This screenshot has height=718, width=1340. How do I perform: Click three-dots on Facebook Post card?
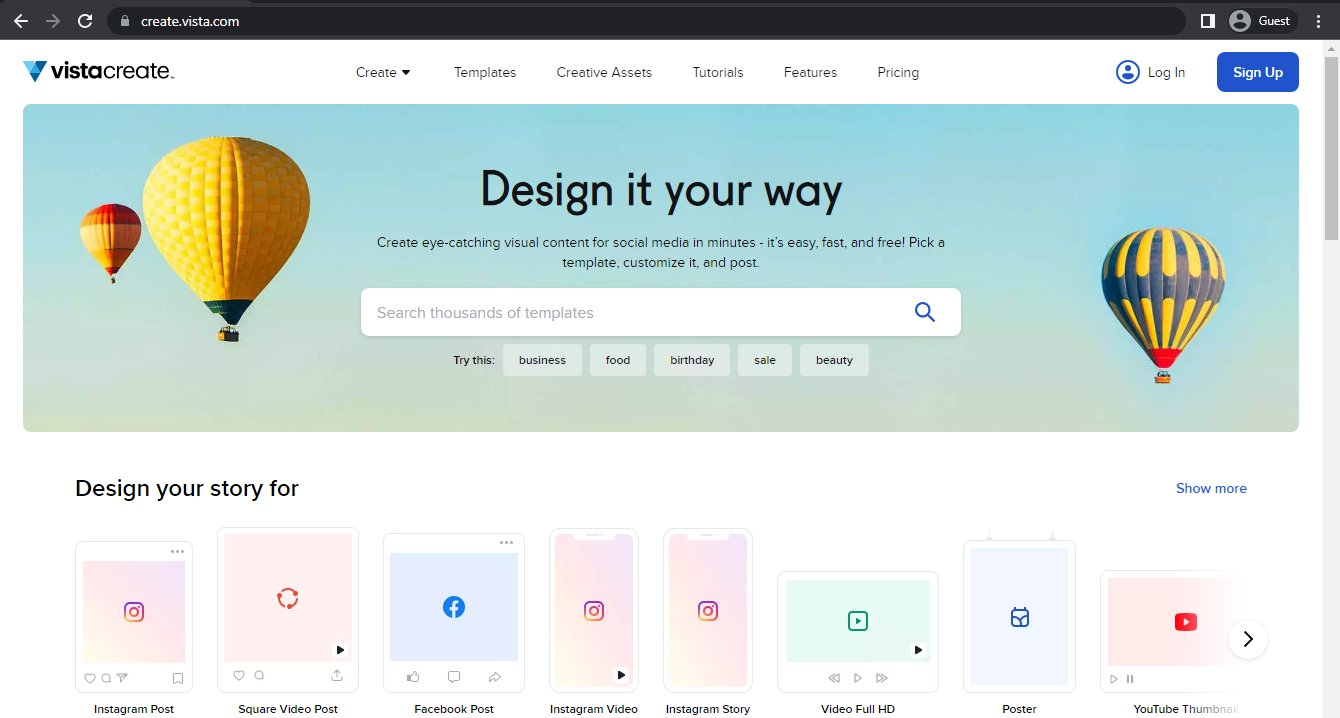[x=506, y=543]
